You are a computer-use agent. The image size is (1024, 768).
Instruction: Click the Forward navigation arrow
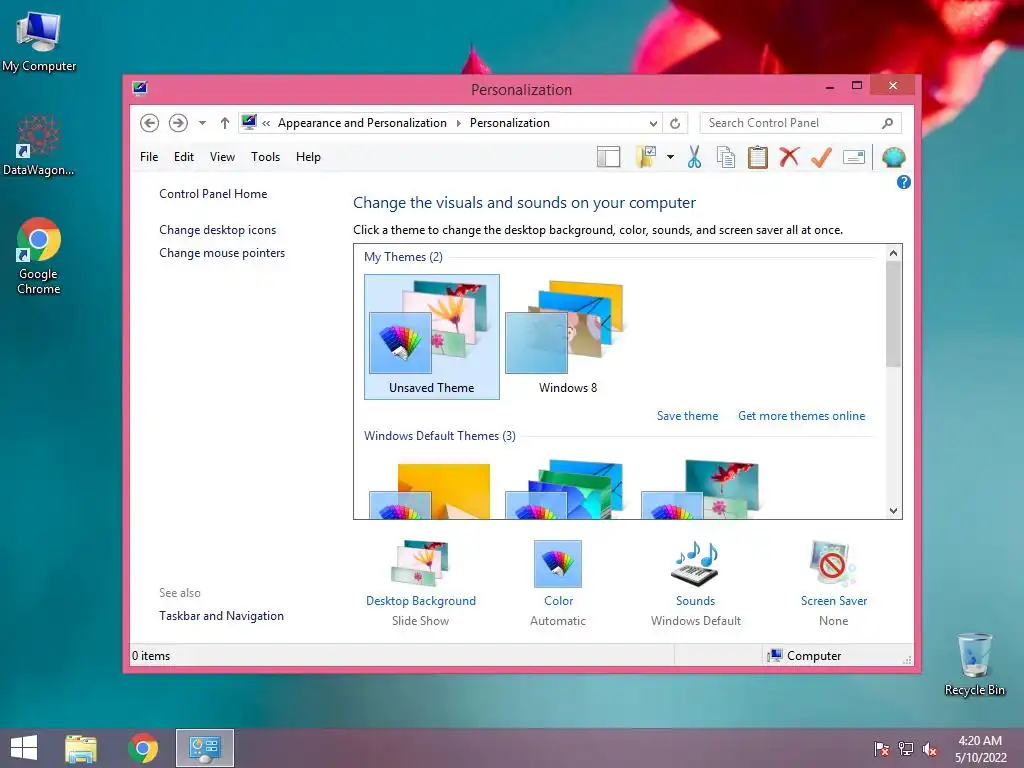(178, 123)
